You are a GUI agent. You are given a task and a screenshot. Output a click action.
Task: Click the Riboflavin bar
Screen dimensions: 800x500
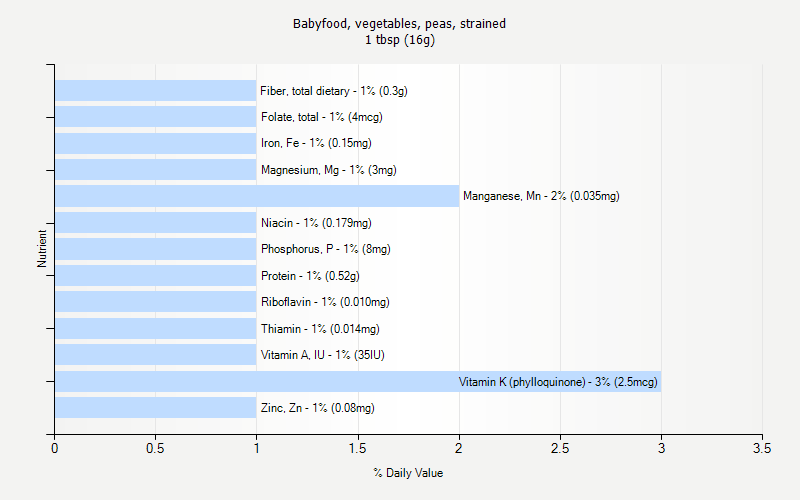pos(156,302)
